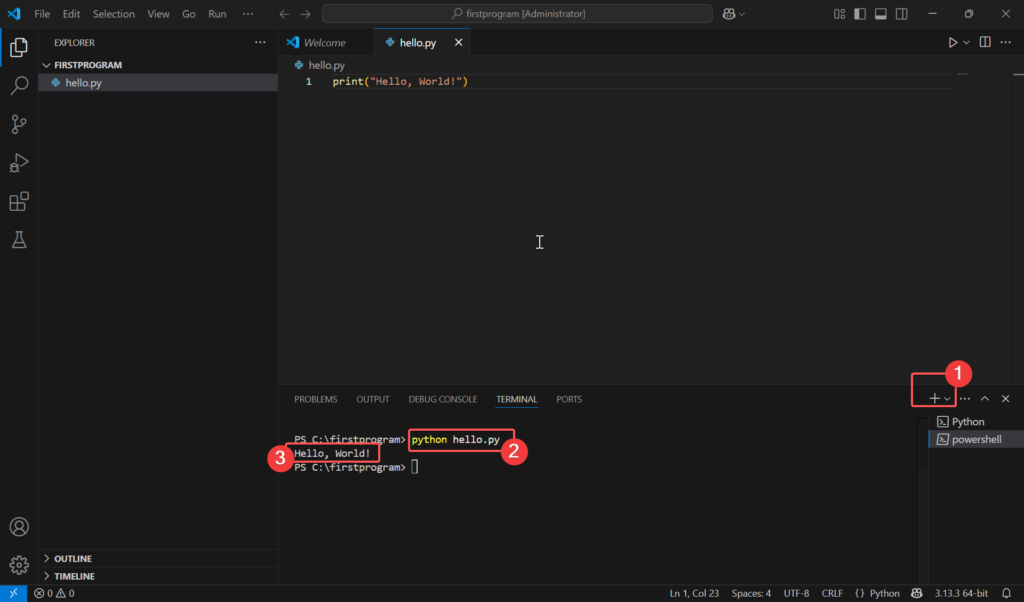Viewport: 1024px width, 602px height.
Task: Open terminal panel more actions ellipsis
Action: [965, 398]
